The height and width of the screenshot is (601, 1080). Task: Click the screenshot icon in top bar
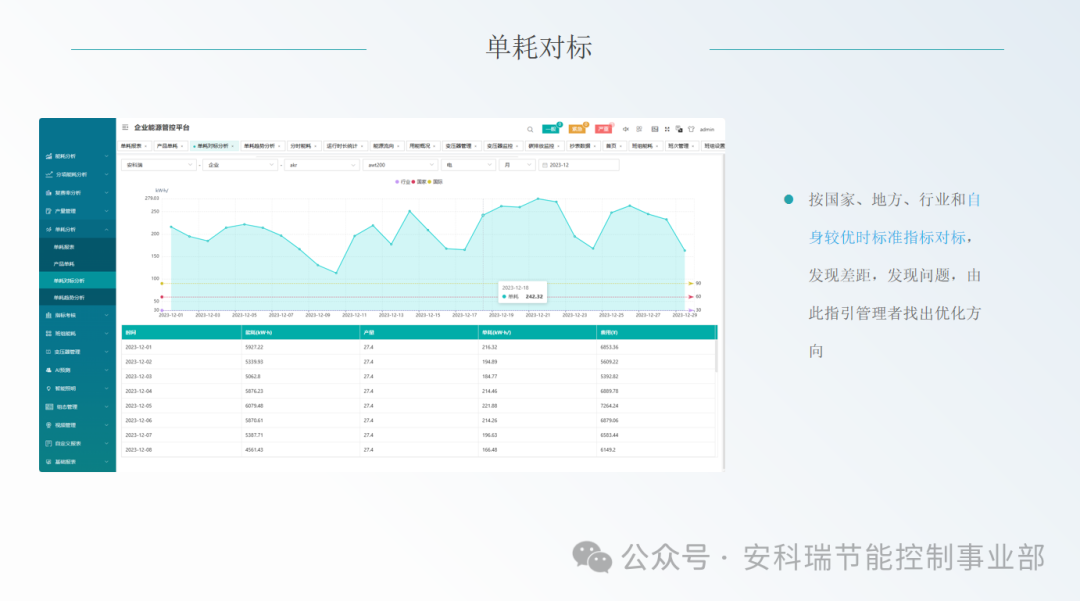pyautogui.click(x=655, y=129)
